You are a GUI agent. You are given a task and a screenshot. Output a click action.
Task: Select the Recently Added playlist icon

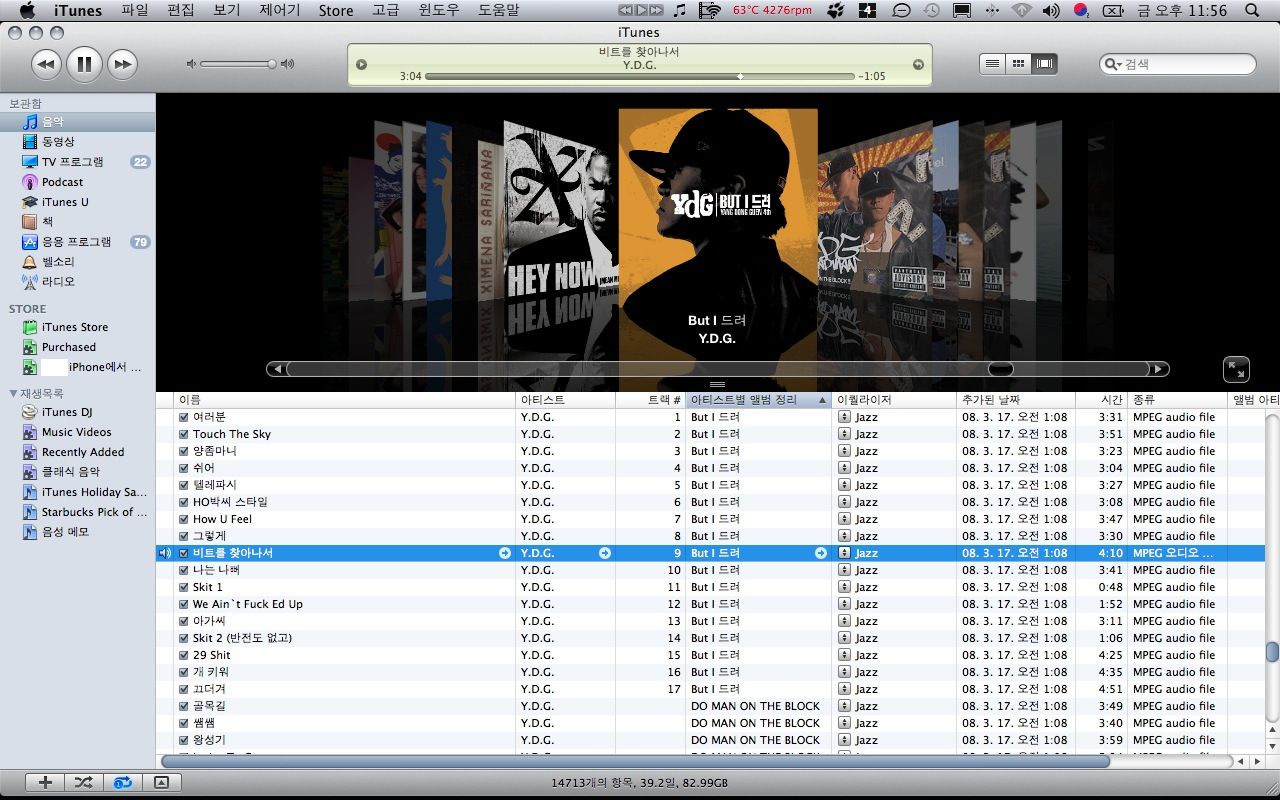click(30, 452)
